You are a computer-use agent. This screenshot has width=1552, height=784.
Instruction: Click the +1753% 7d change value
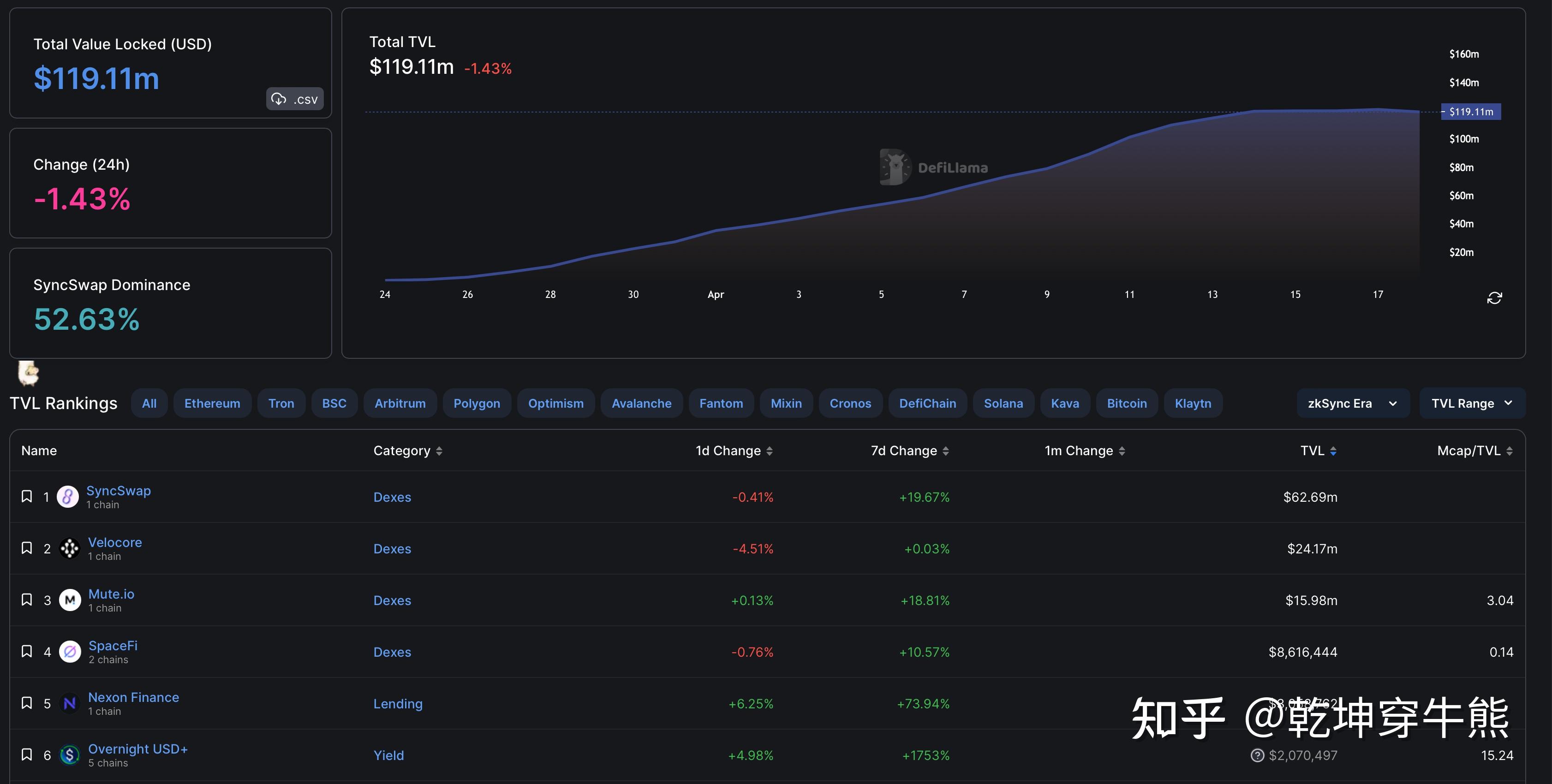[x=925, y=756]
